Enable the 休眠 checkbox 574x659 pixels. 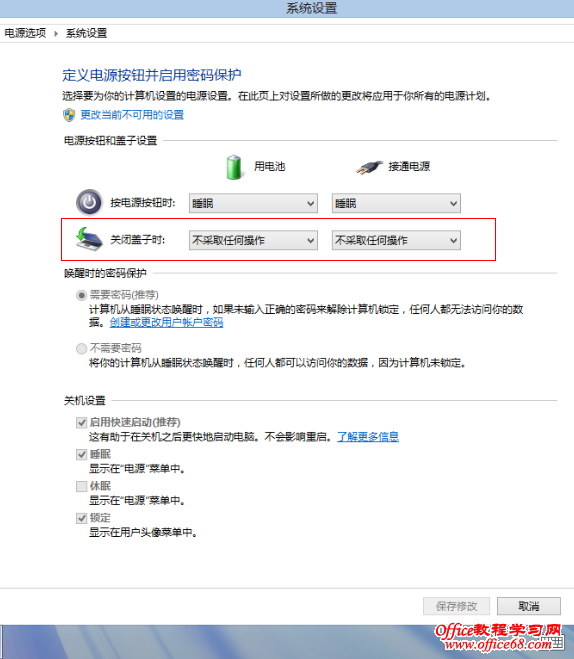(x=82, y=486)
